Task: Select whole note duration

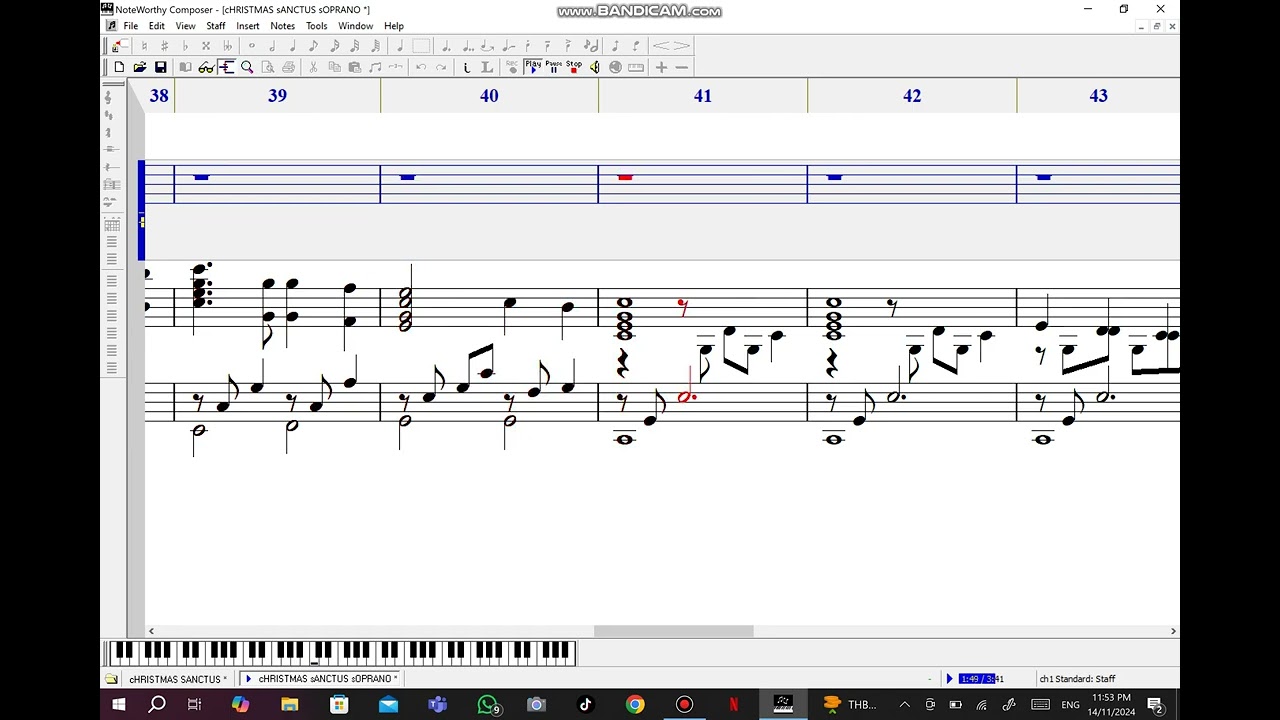Action: pos(251,46)
